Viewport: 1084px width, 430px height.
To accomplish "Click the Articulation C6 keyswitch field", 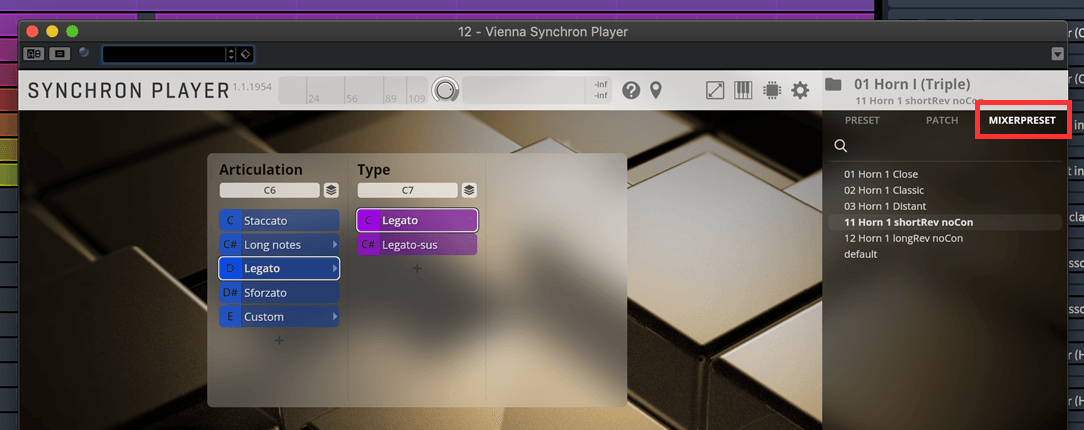I will (270, 190).
